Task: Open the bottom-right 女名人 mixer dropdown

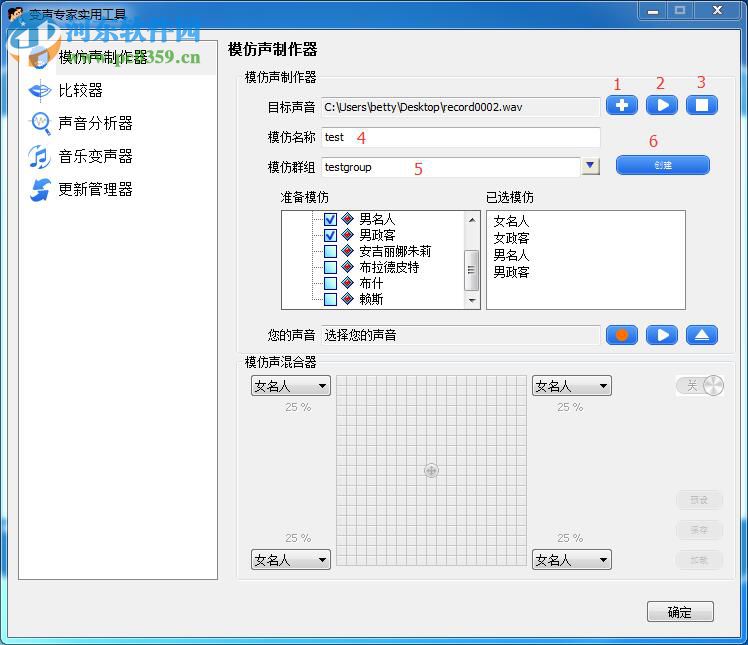Action: click(571, 560)
